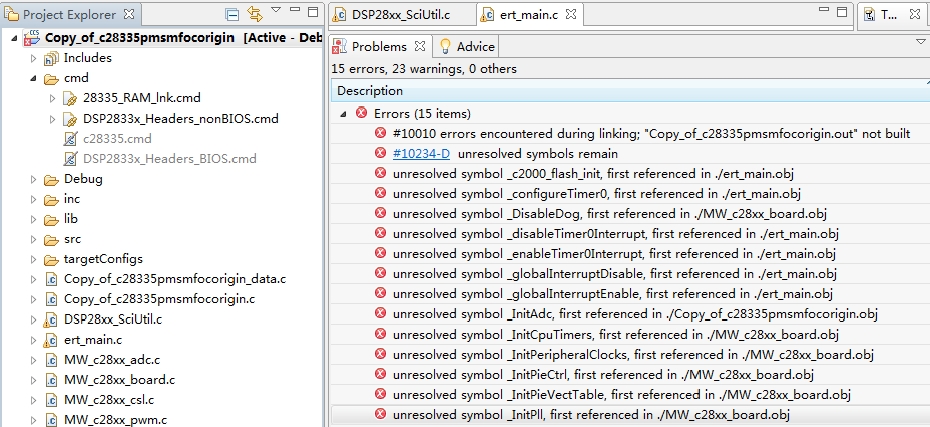Click the c28335.cmd excluded file icon
This screenshot has width=930, height=427.
click(70, 138)
